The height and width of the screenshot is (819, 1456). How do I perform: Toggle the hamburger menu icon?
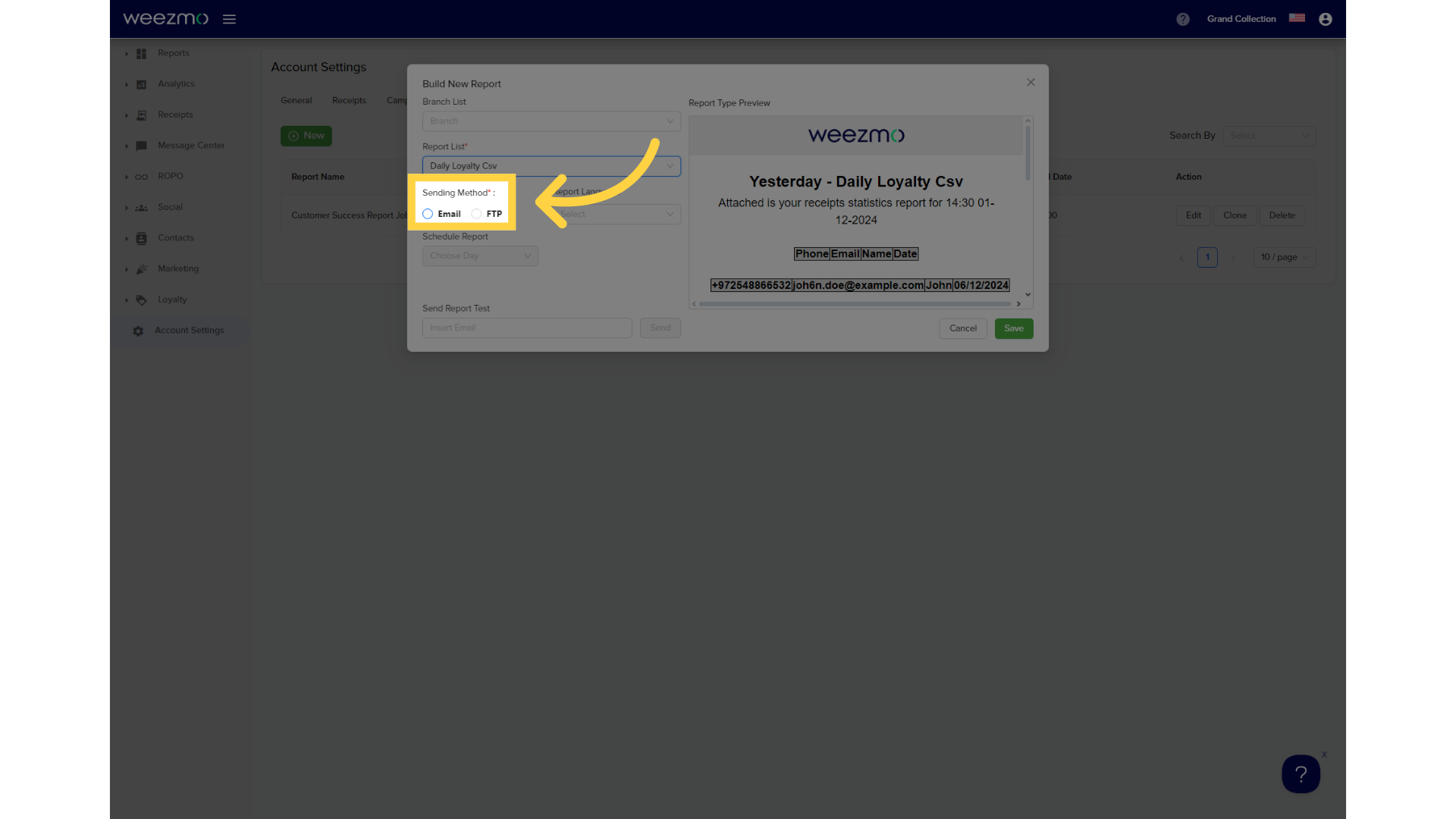pyautogui.click(x=228, y=19)
